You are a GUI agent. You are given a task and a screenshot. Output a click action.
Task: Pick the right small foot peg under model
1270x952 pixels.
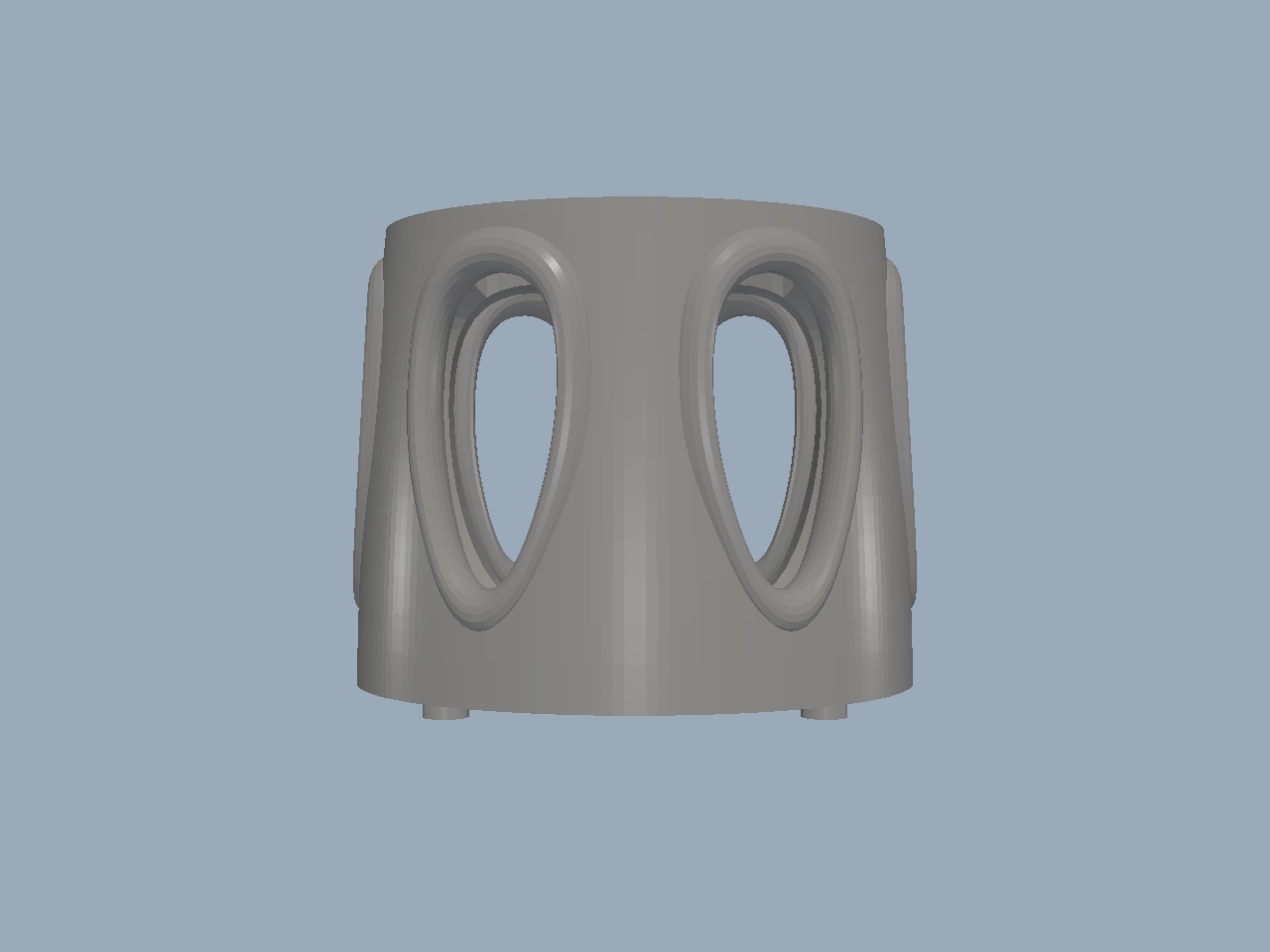(824, 711)
